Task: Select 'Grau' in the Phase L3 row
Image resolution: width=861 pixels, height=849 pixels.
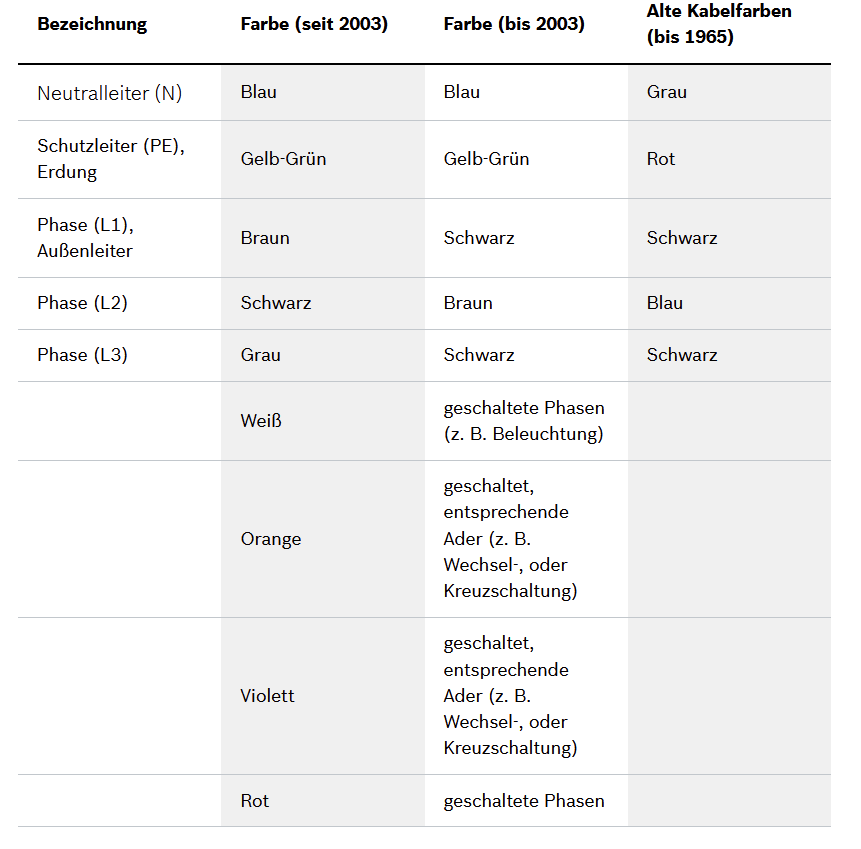Action: tap(261, 355)
